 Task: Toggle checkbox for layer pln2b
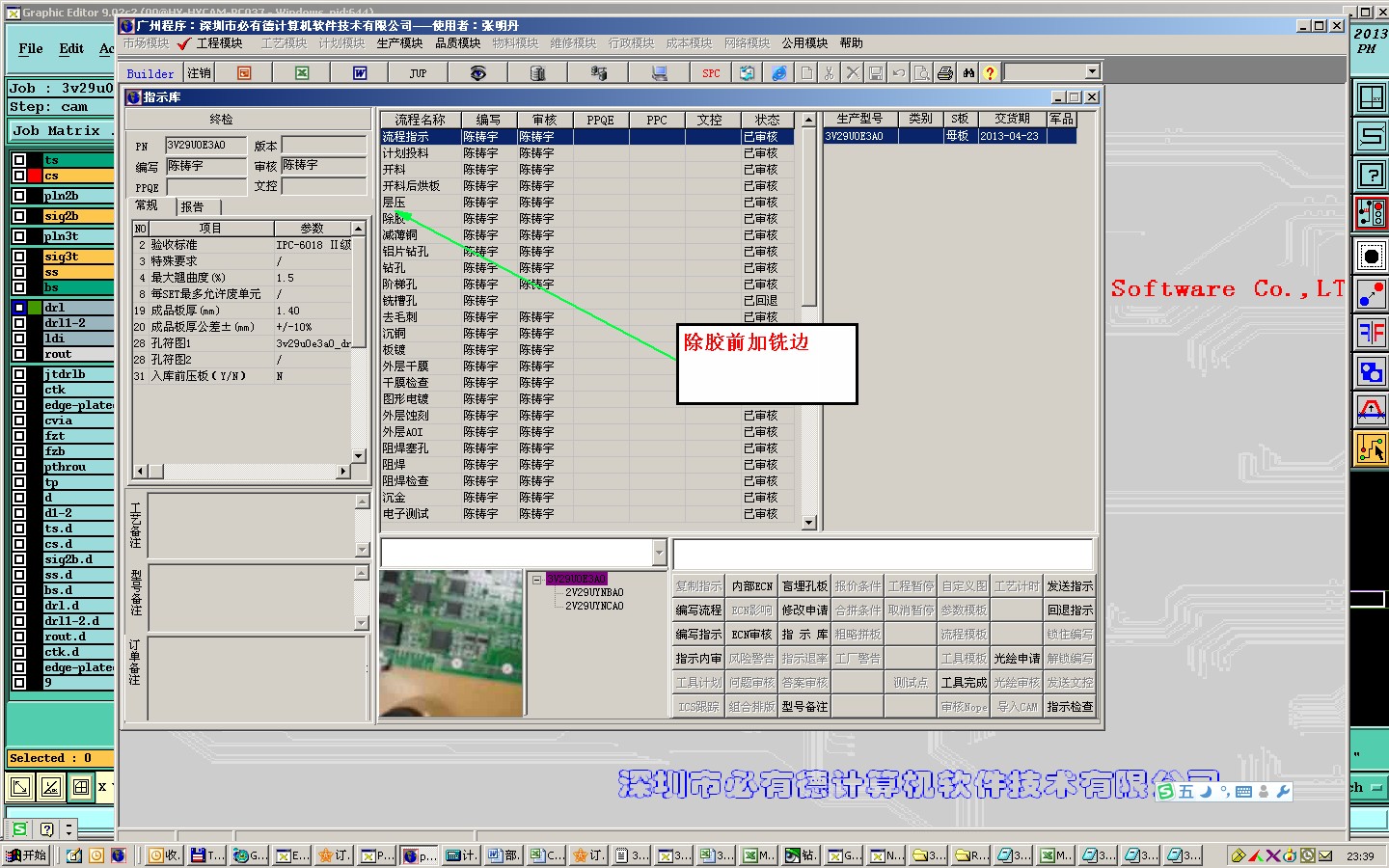tap(19, 196)
